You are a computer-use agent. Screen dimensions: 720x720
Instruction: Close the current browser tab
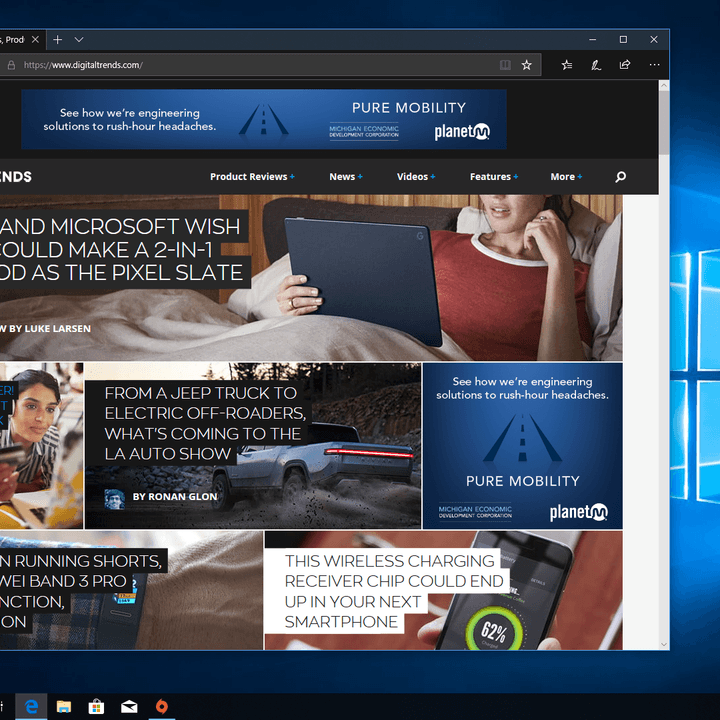35,40
